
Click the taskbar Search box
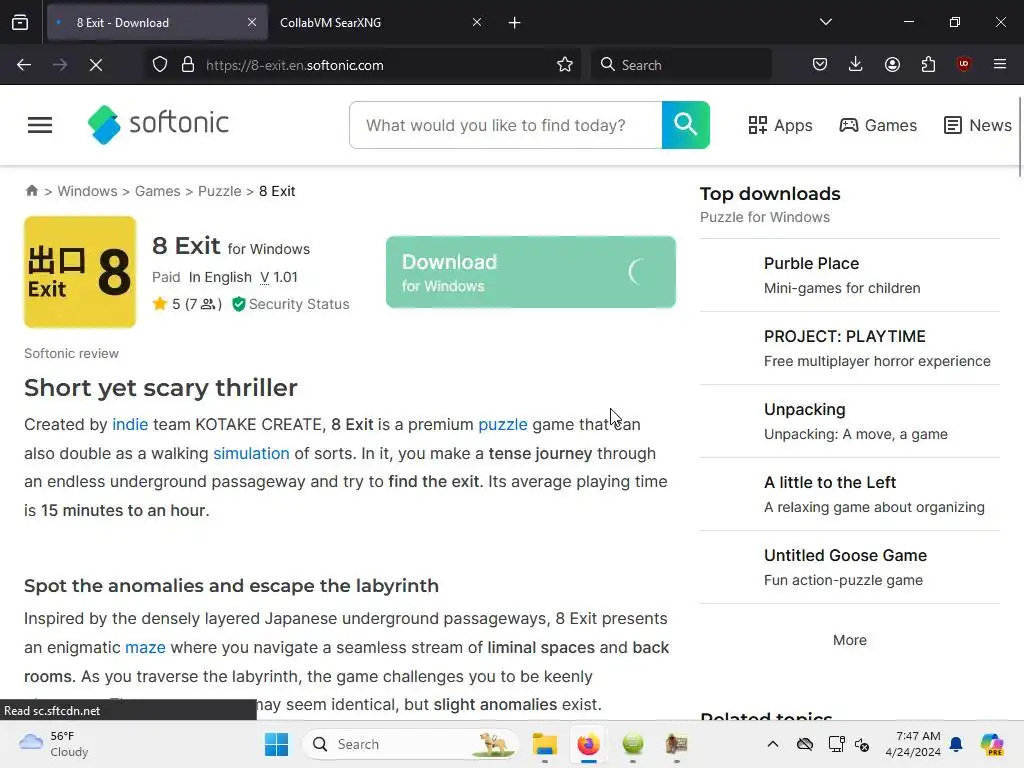tap(411, 744)
